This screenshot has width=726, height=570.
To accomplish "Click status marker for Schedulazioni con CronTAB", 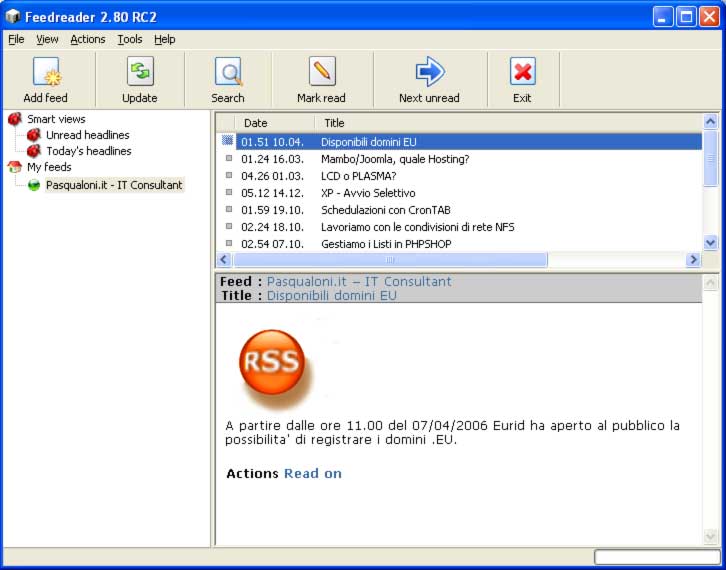I will point(229,209).
